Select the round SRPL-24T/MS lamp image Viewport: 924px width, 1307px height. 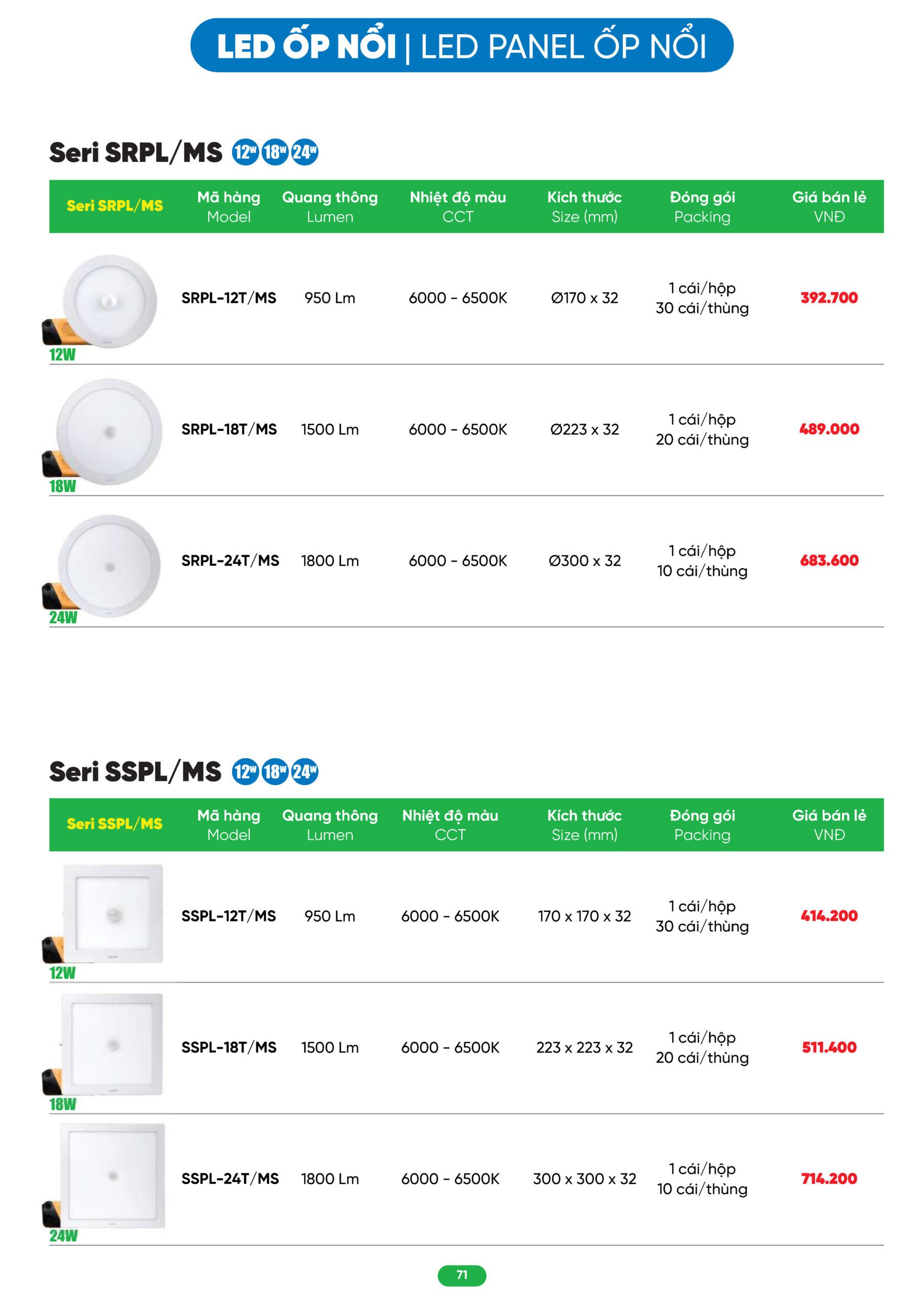click(109, 565)
